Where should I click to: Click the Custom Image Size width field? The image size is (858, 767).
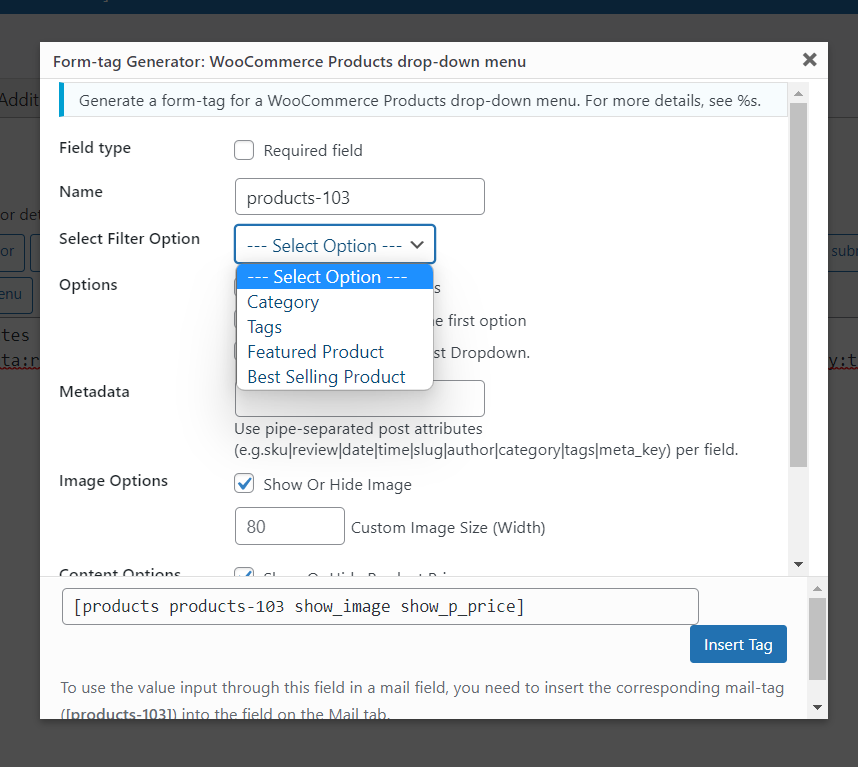289,526
